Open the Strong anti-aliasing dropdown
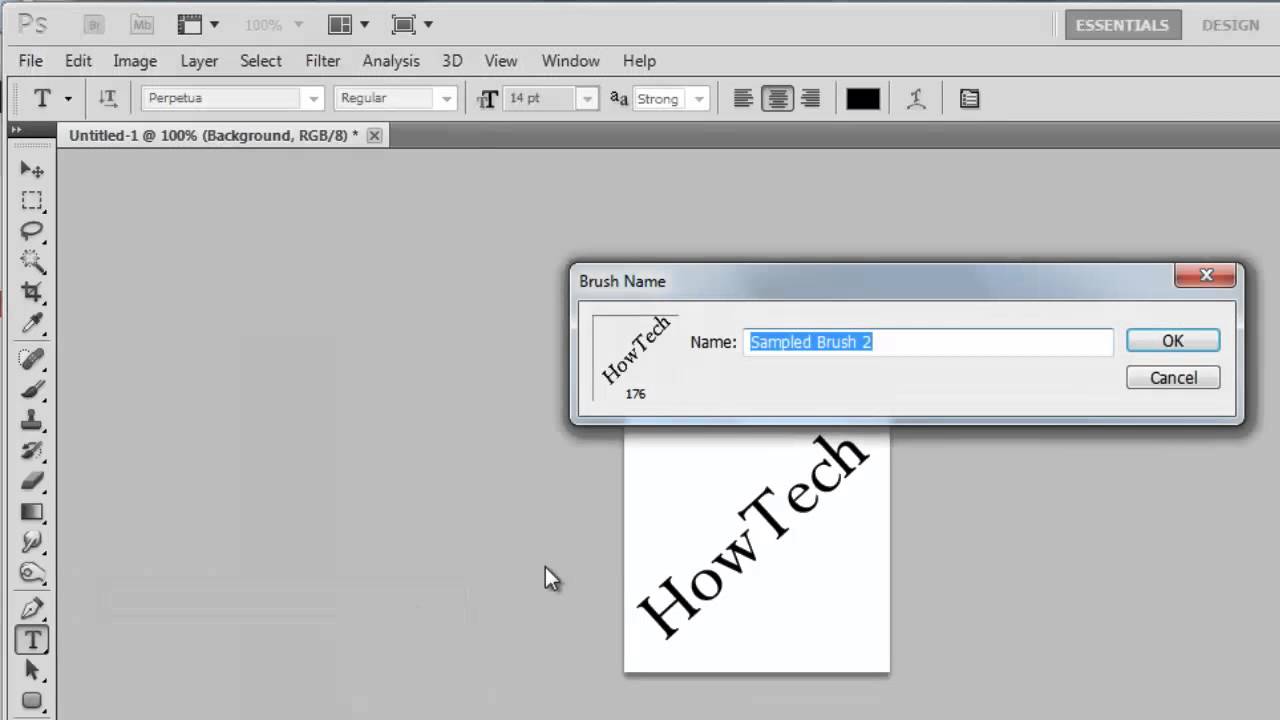 [x=700, y=99]
